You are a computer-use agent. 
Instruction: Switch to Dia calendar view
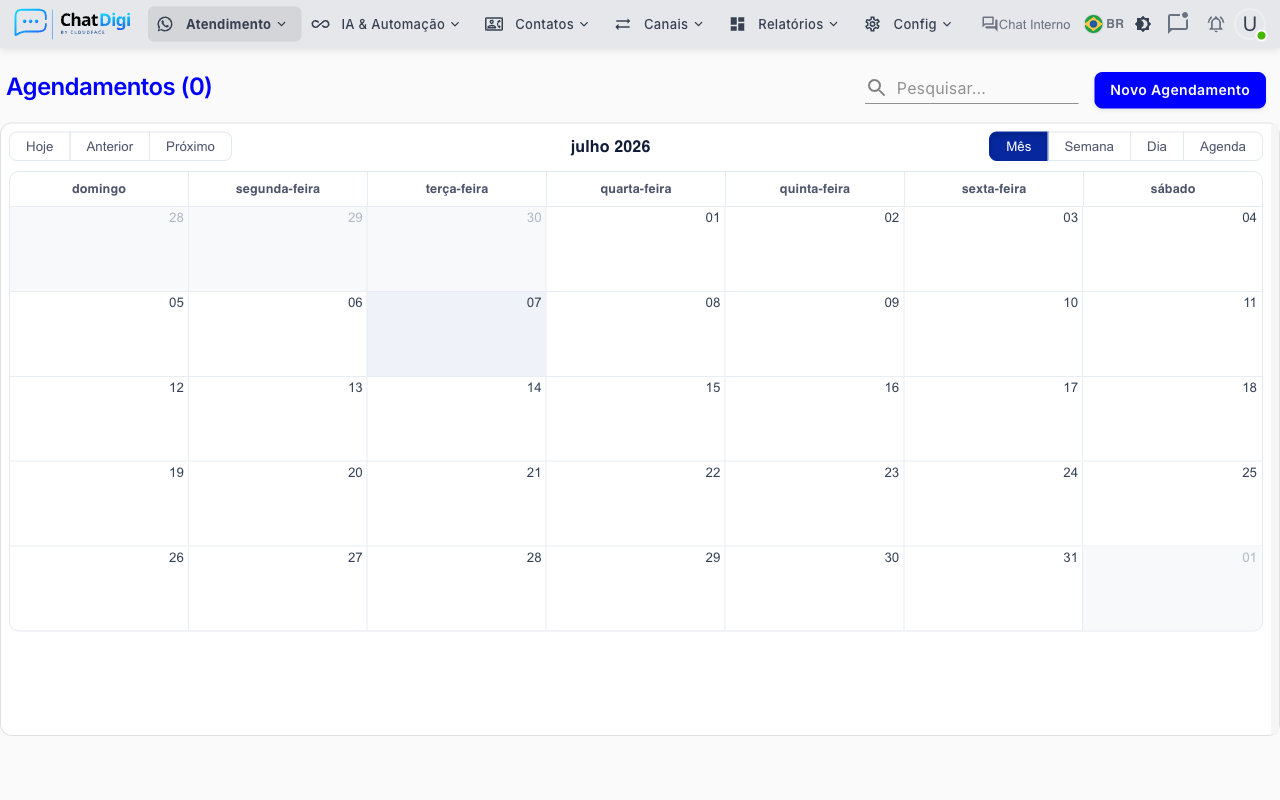(x=1157, y=146)
